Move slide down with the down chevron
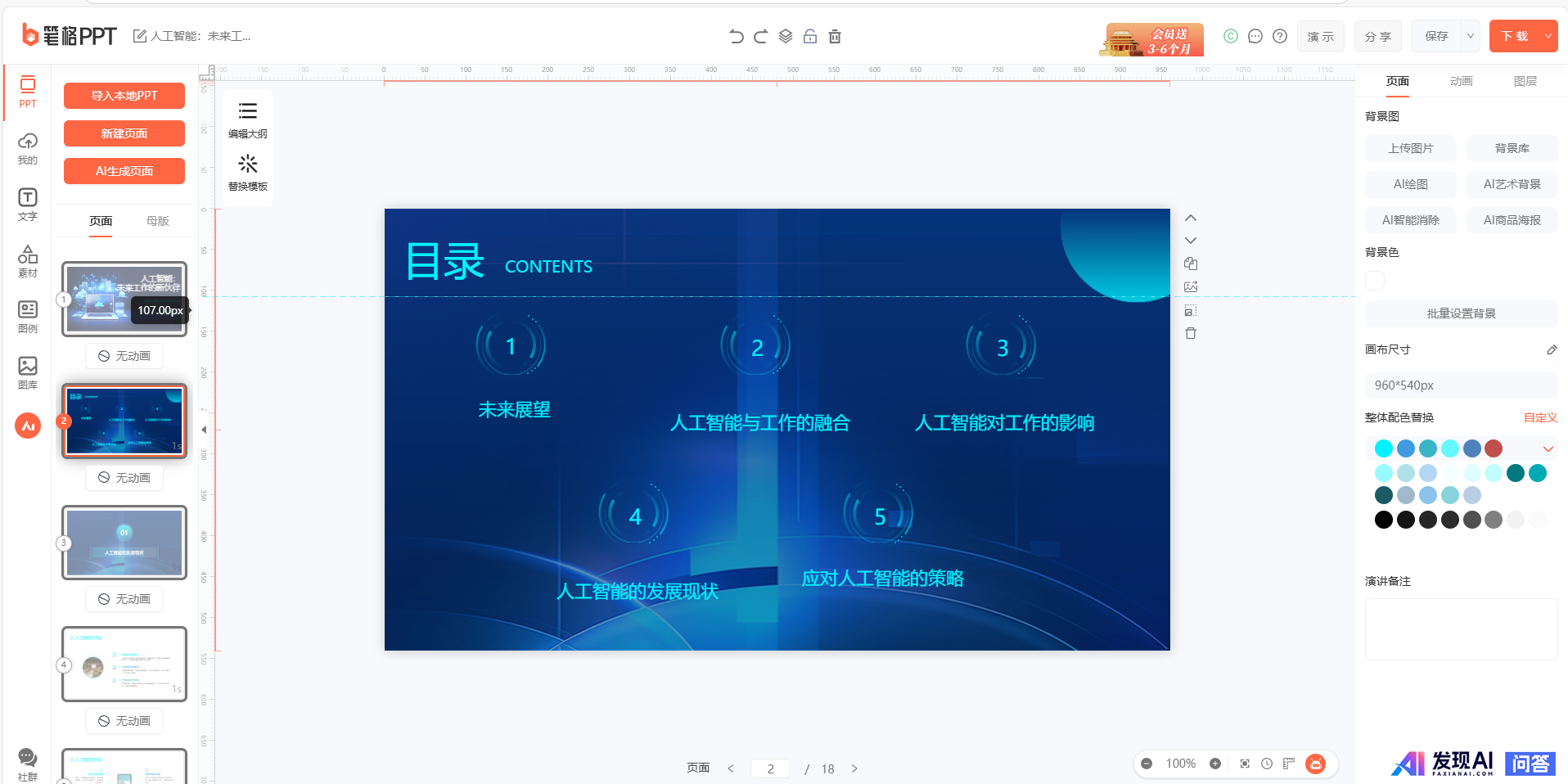The width and height of the screenshot is (1568, 784). [x=1191, y=241]
